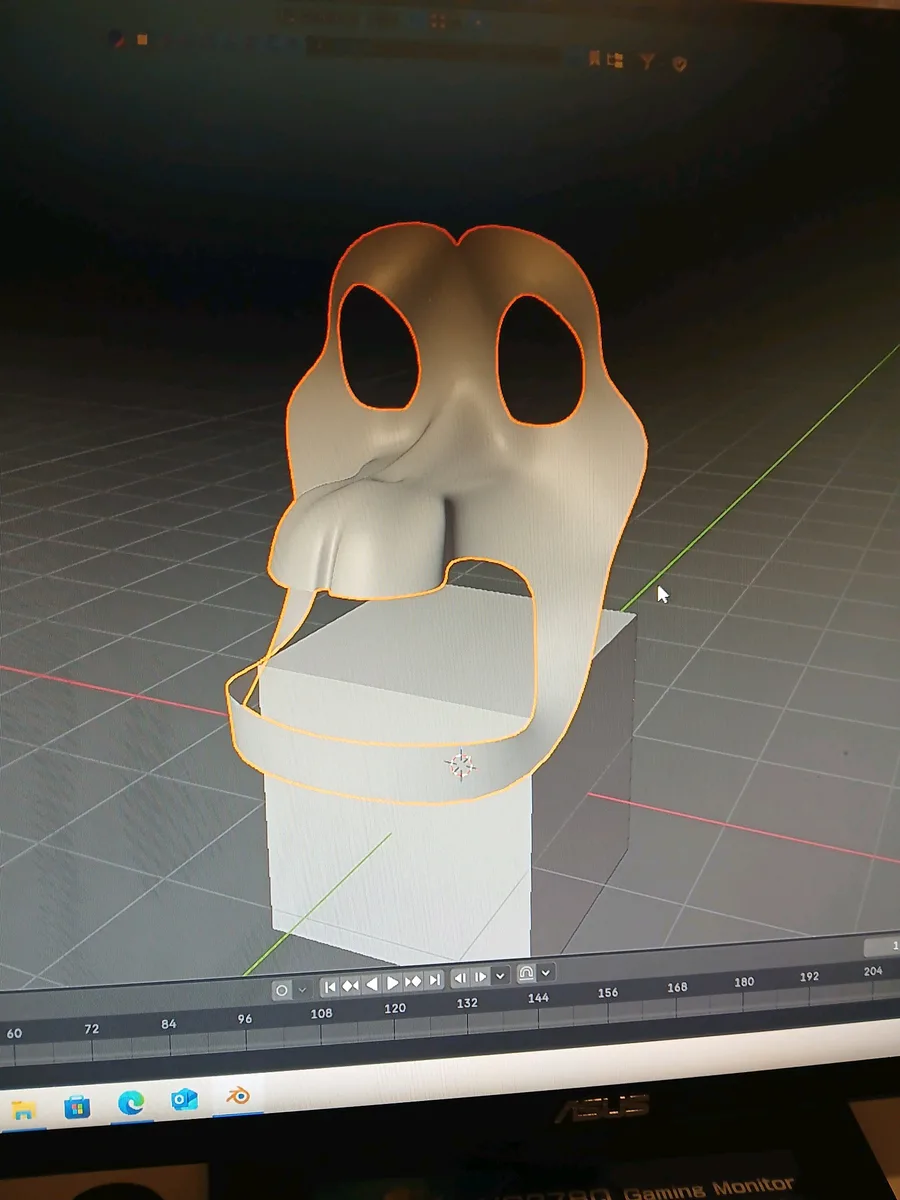Click the shield icon in the top bar
This screenshot has height=1200, width=900.
tap(680, 63)
